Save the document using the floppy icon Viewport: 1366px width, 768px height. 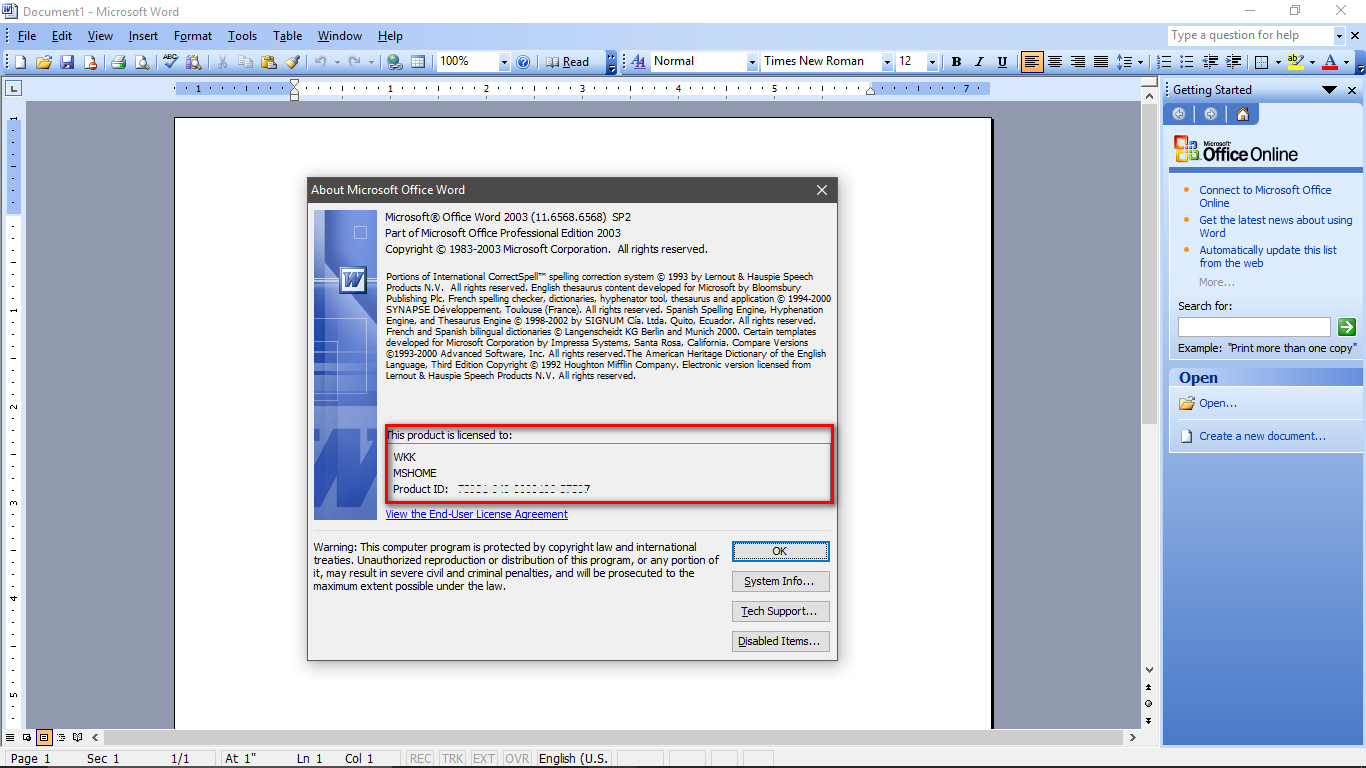[67, 62]
